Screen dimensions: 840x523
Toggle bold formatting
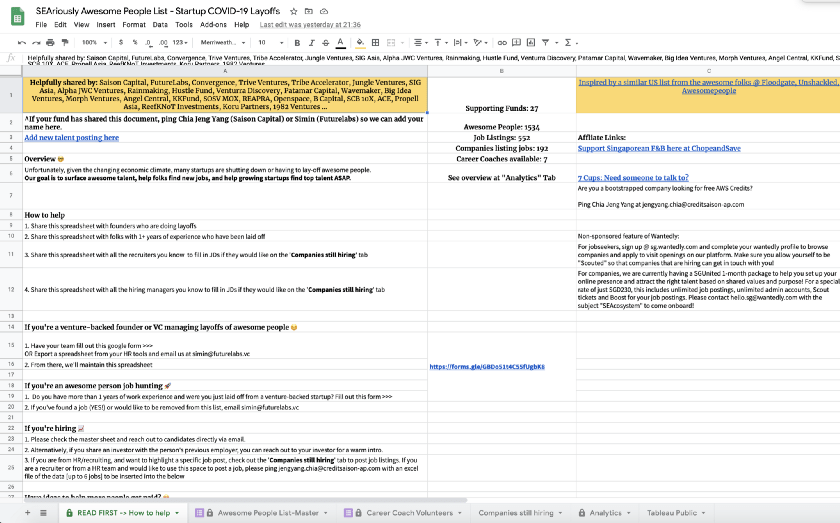pos(297,42)
